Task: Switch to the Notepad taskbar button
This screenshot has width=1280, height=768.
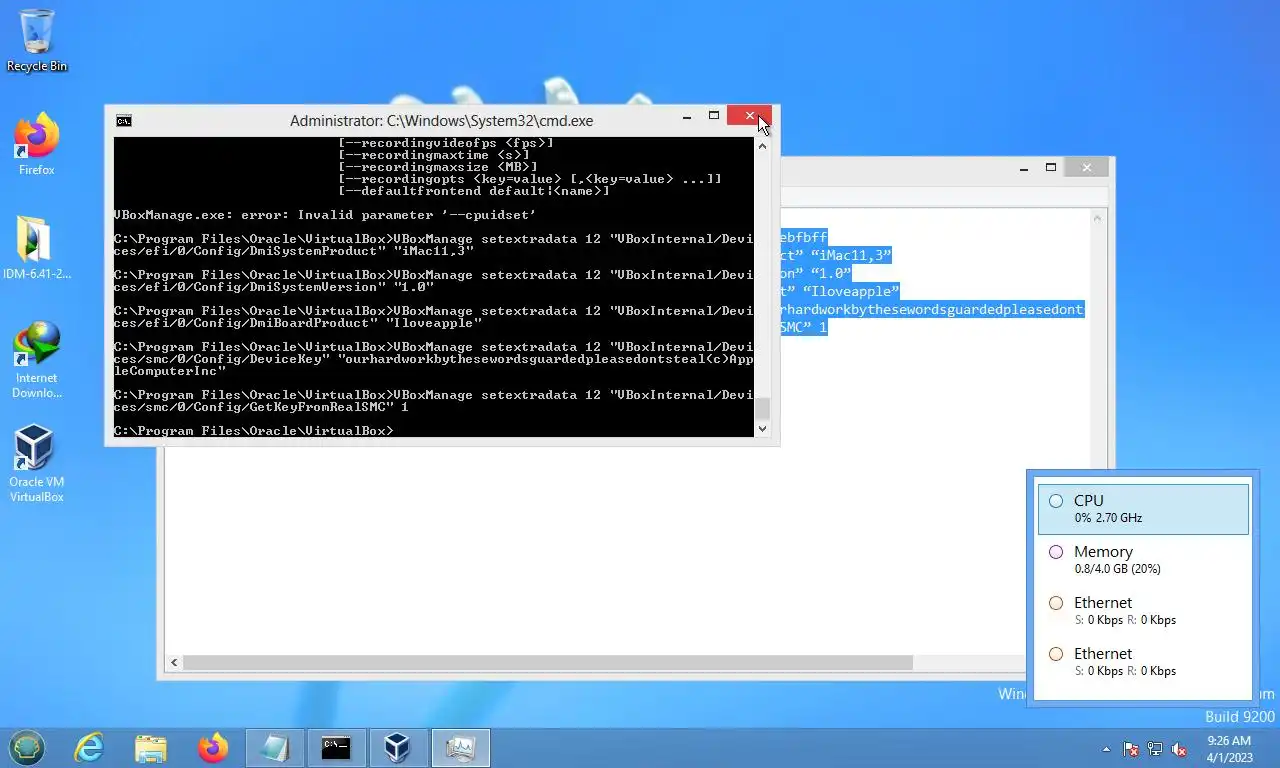Action: (275, 748)
